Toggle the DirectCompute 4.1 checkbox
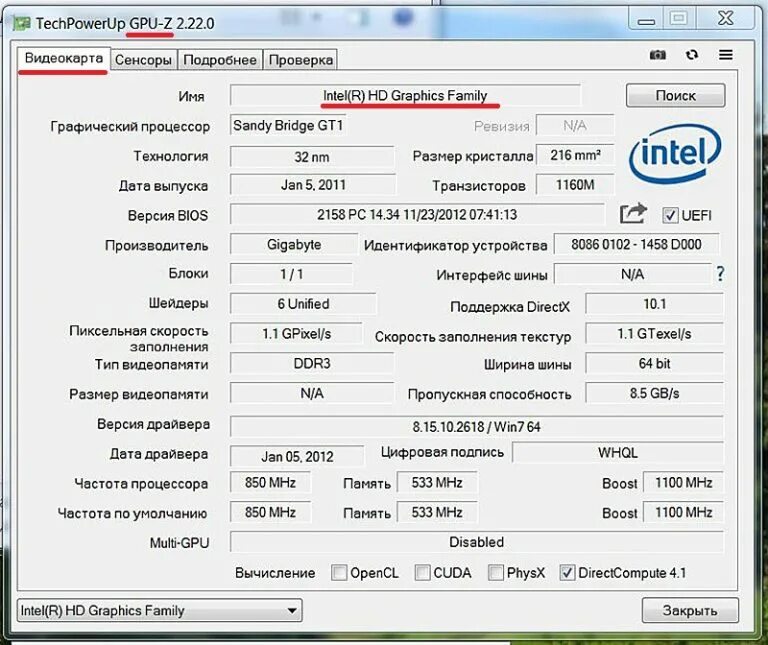Viewport: 768px width, 645px height. pyautogui.click(x=567, y=572)
